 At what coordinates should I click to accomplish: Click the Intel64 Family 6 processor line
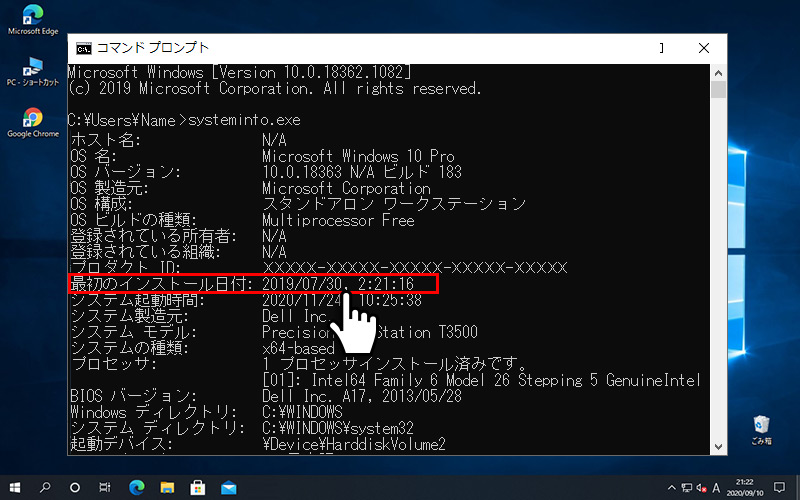pos(482,380)
